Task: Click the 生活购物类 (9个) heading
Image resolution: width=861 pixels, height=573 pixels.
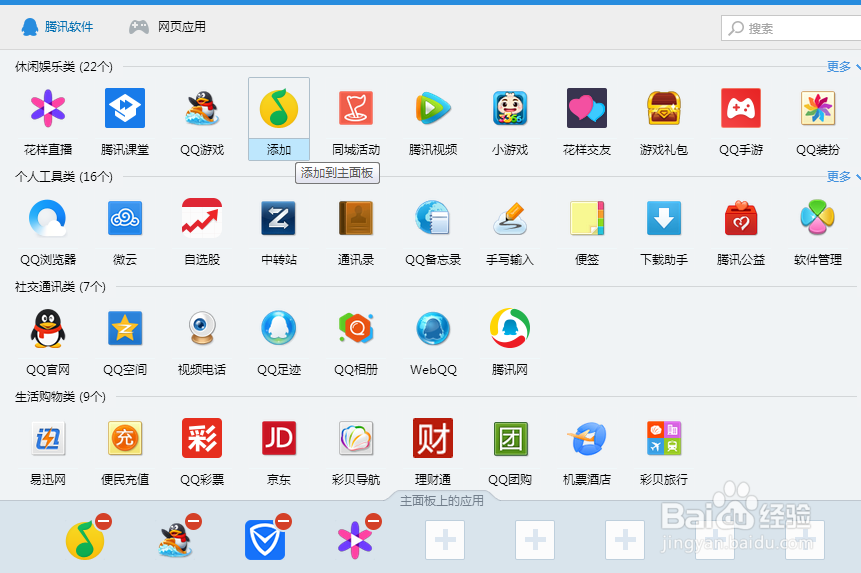Action: pos(60,397)
